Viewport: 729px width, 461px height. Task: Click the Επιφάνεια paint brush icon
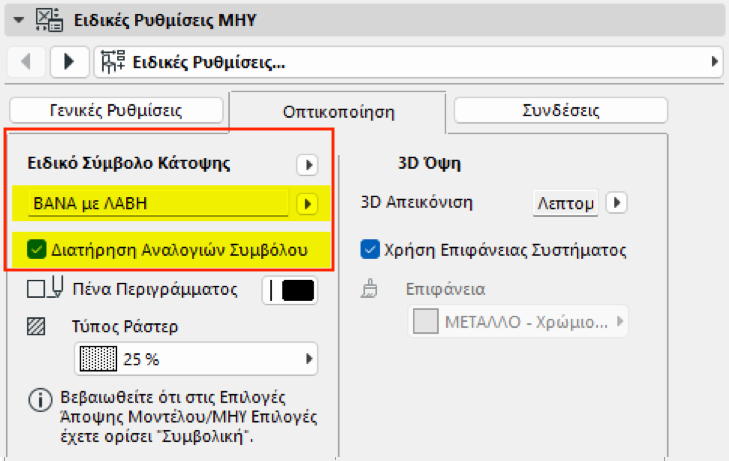pyautogui.click(x=369, y=290)
